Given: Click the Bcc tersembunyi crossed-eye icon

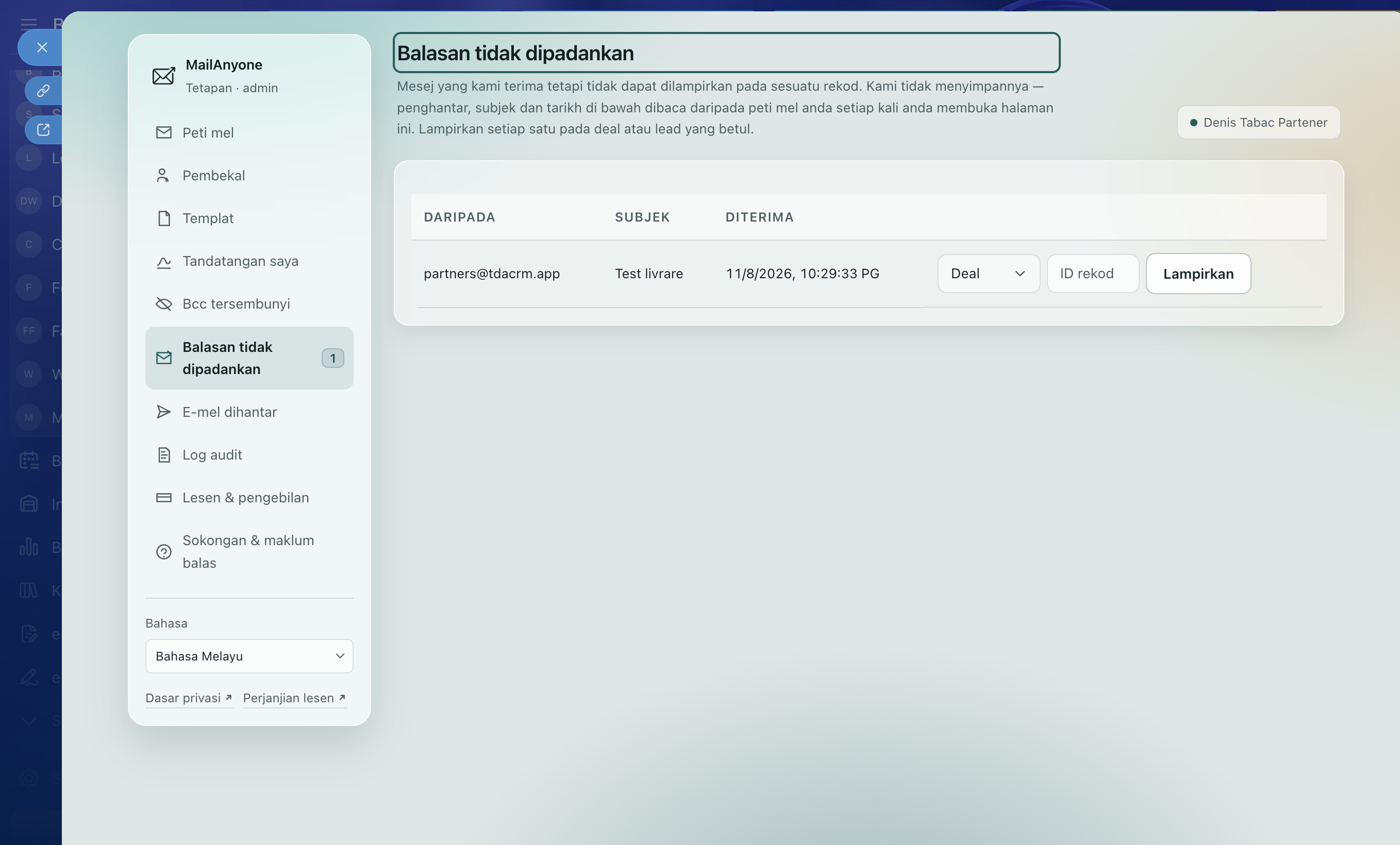Looking at the screenshot, I should (x=163, y=304).
